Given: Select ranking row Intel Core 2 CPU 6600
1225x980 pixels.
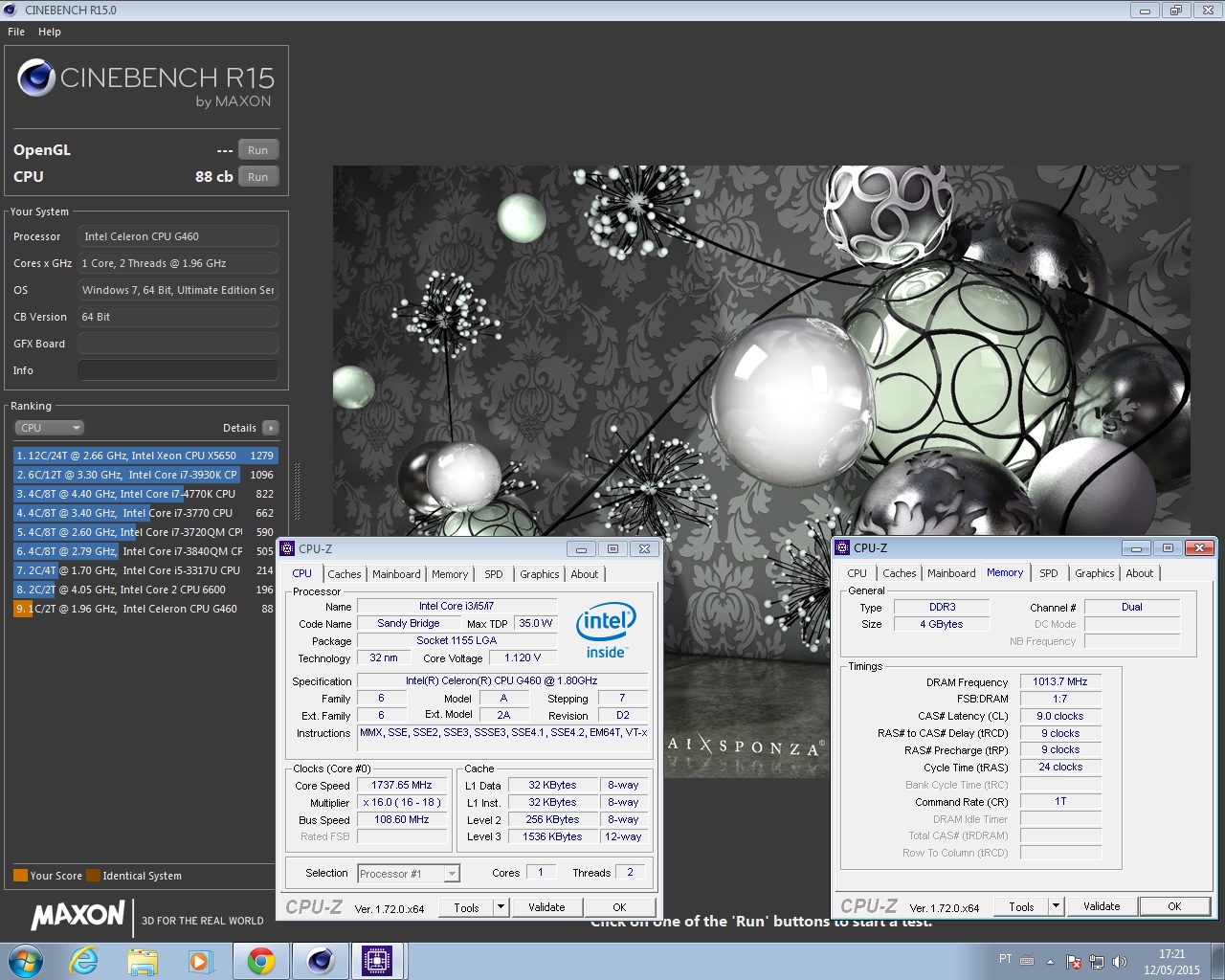Looking at the screenshot, I should (x=145, y=590).
